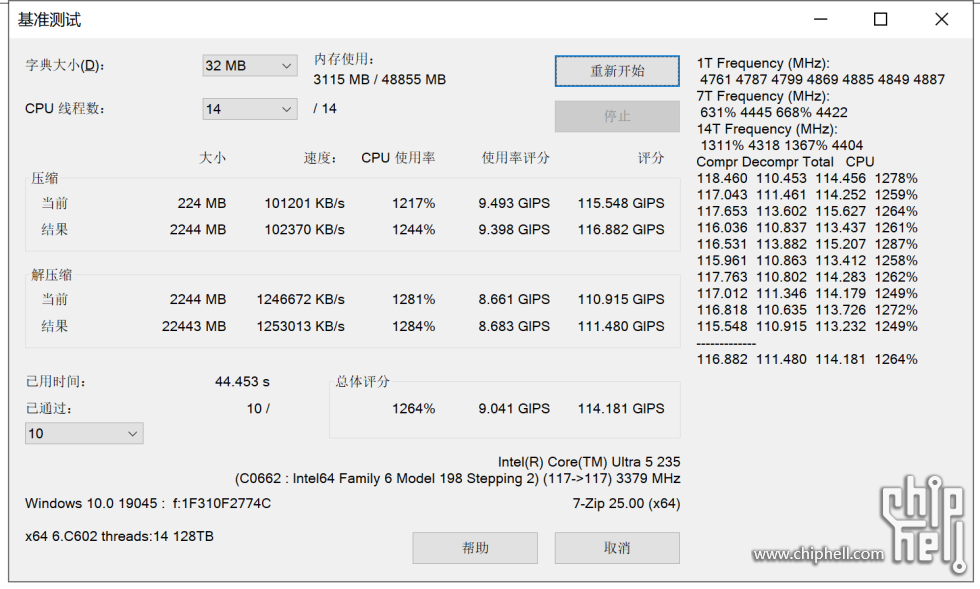
Task: Click log row starting with 117.043
Action: coord(807,194)
